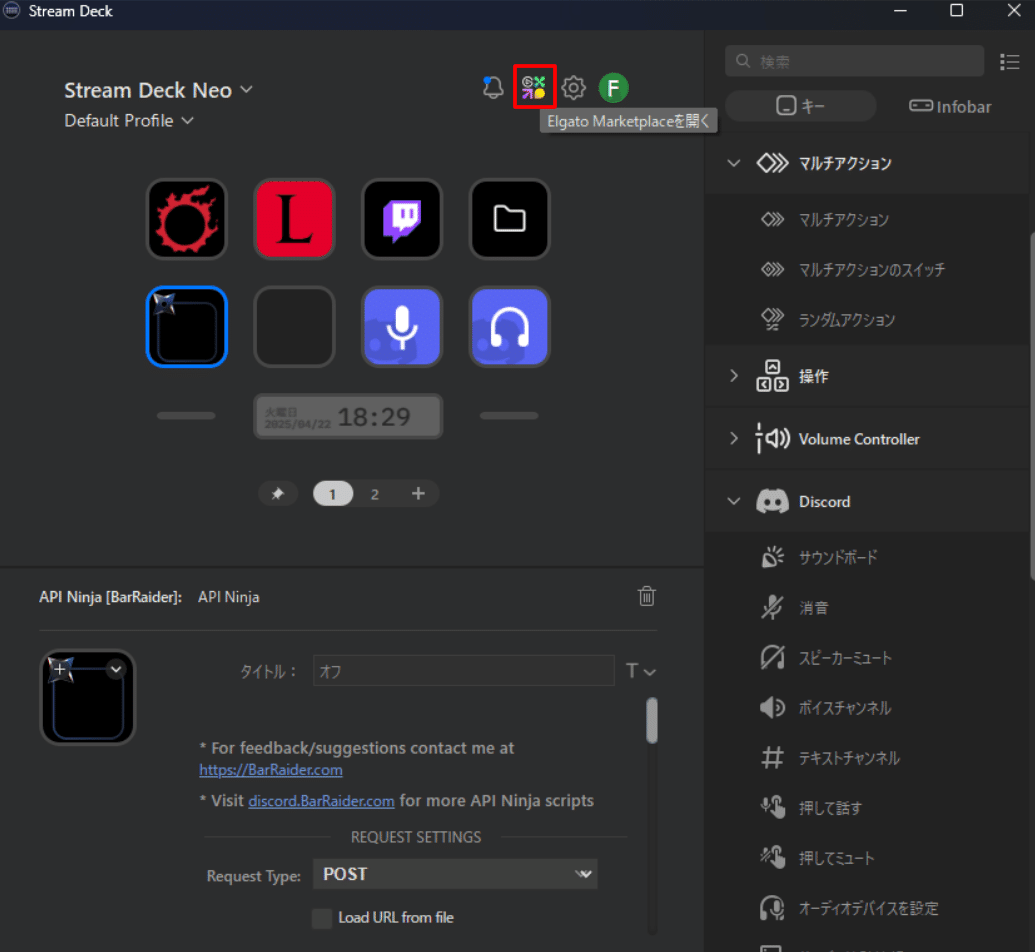Image resolution: width=1035 pixels, height=952 pixels.
Task: Open the Request Type POST dropdown
Action: coord(455,873)
